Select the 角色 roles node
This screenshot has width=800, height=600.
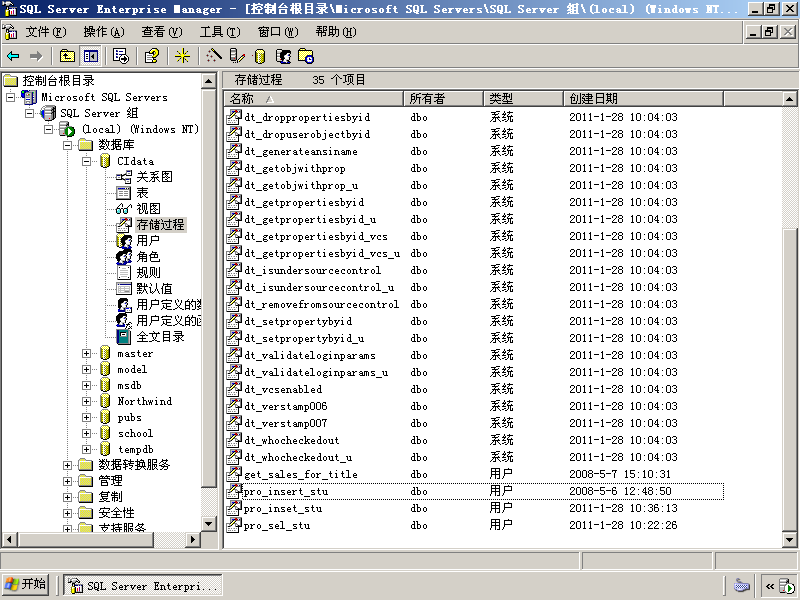click(148, 257)
